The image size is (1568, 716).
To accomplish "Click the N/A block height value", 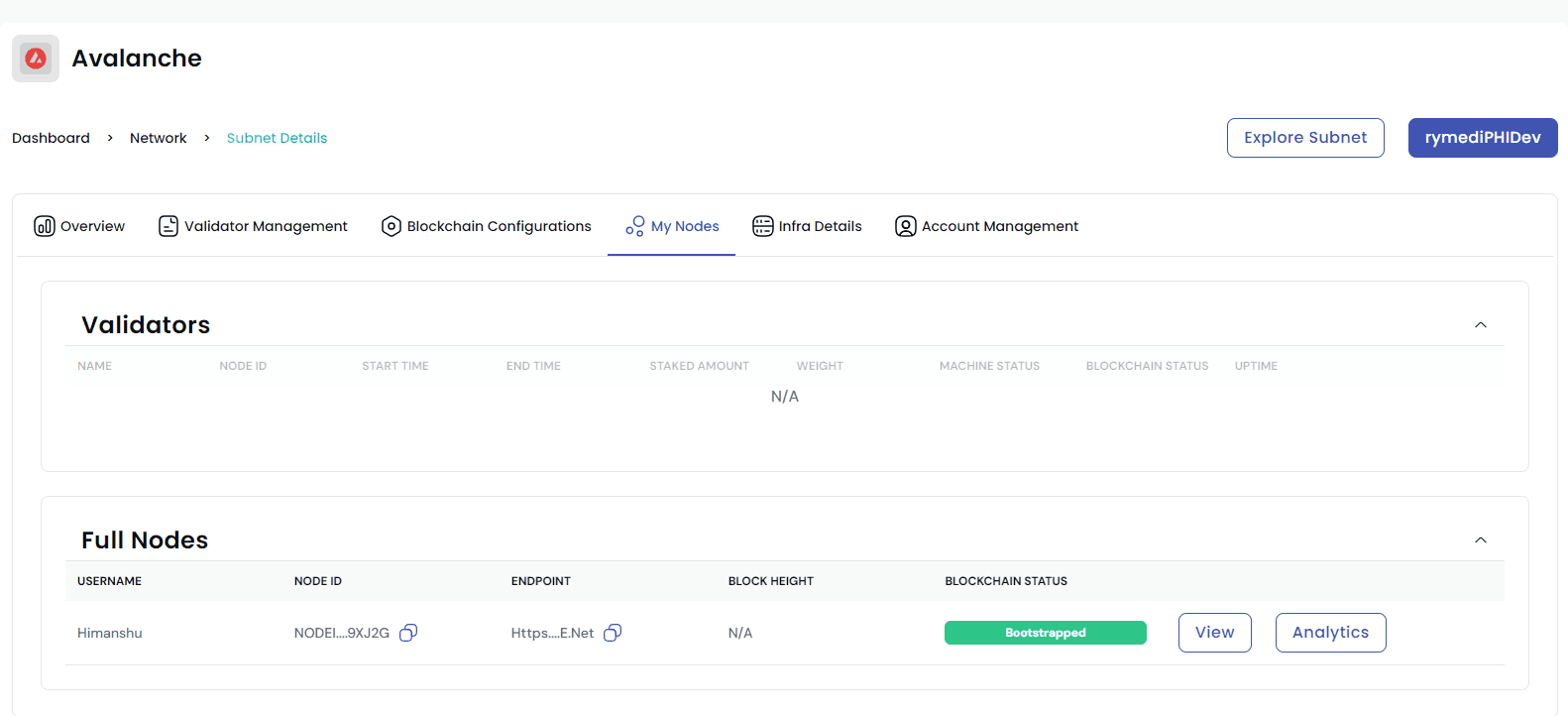I will point(740,633).
